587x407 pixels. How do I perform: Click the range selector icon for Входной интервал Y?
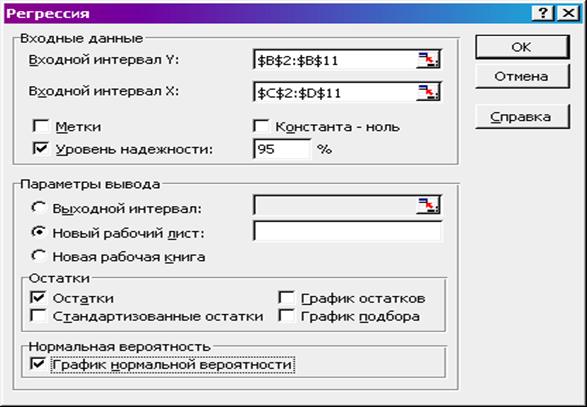428,60
